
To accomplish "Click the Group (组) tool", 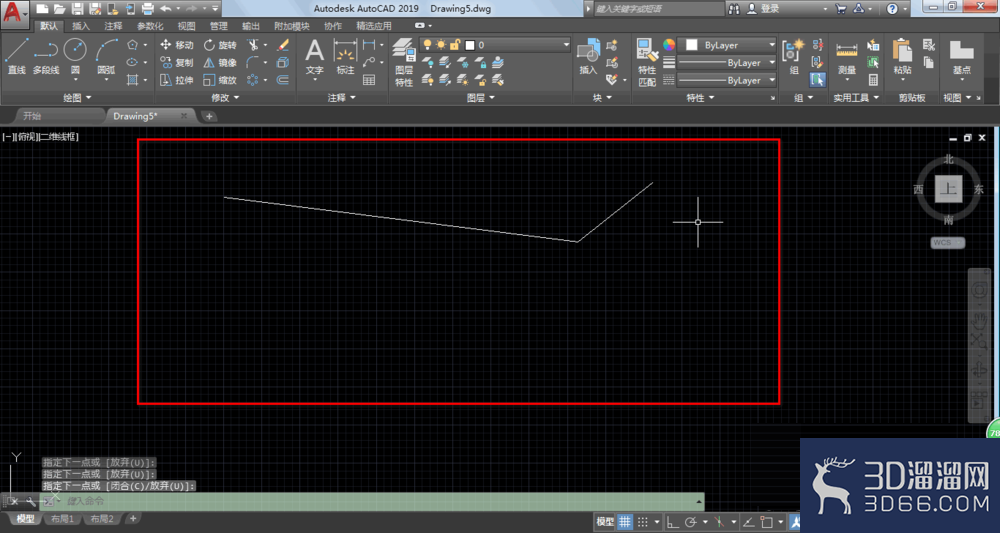I will point(794,56).
